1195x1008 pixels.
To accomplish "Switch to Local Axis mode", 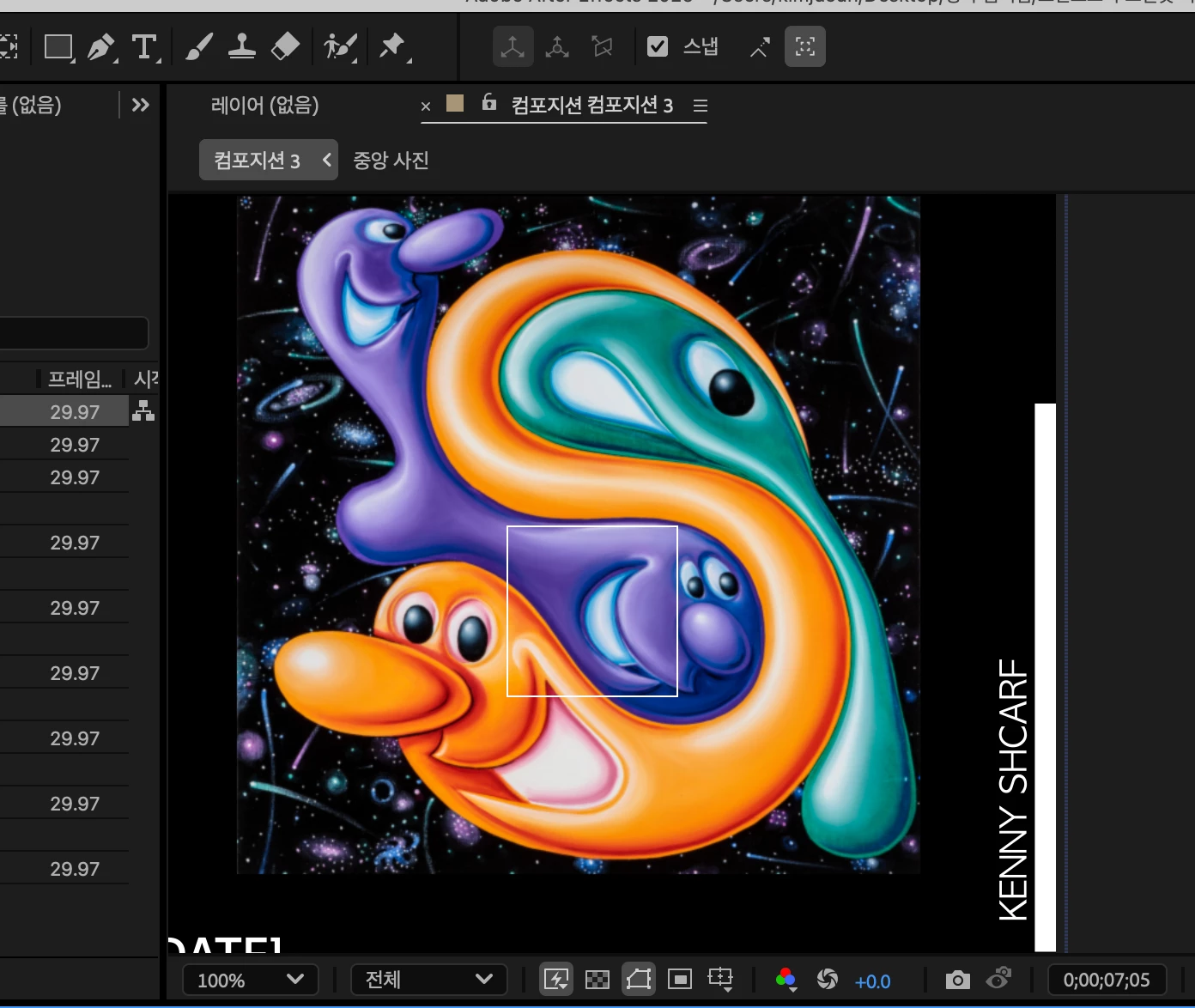I will 513,46.
